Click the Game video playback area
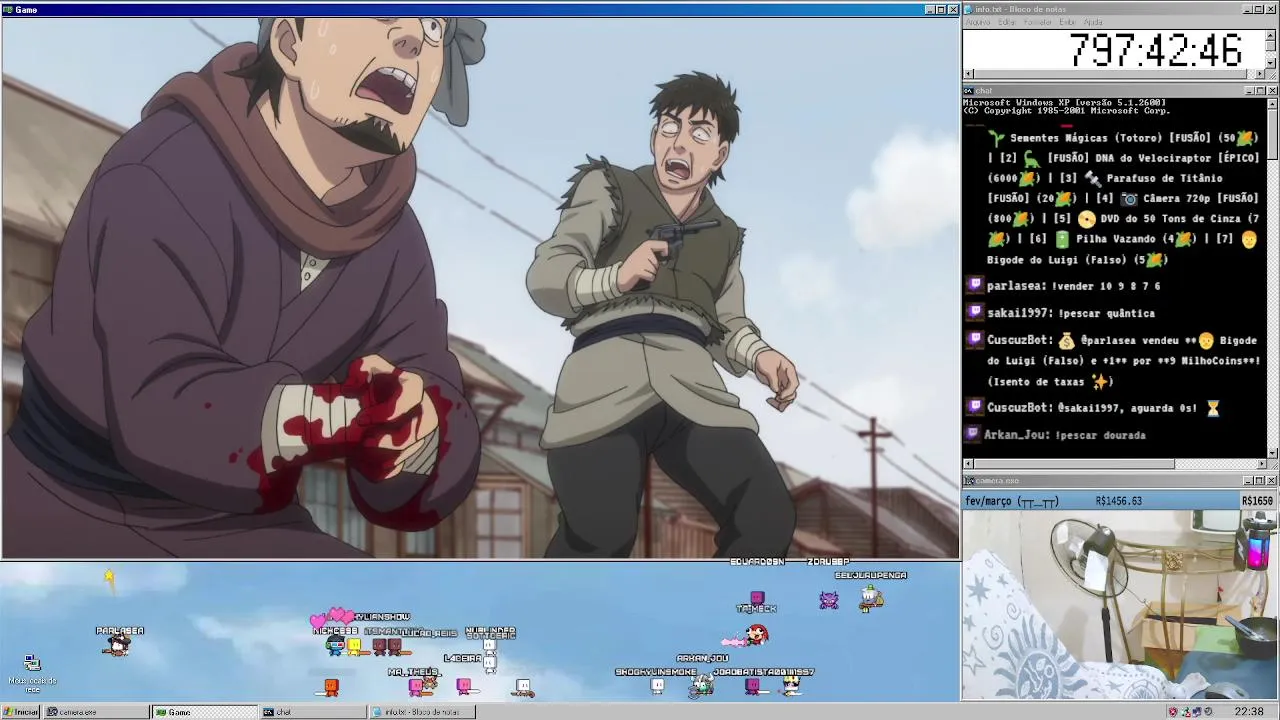This screenshot has width=1280, height=720. 480,287
